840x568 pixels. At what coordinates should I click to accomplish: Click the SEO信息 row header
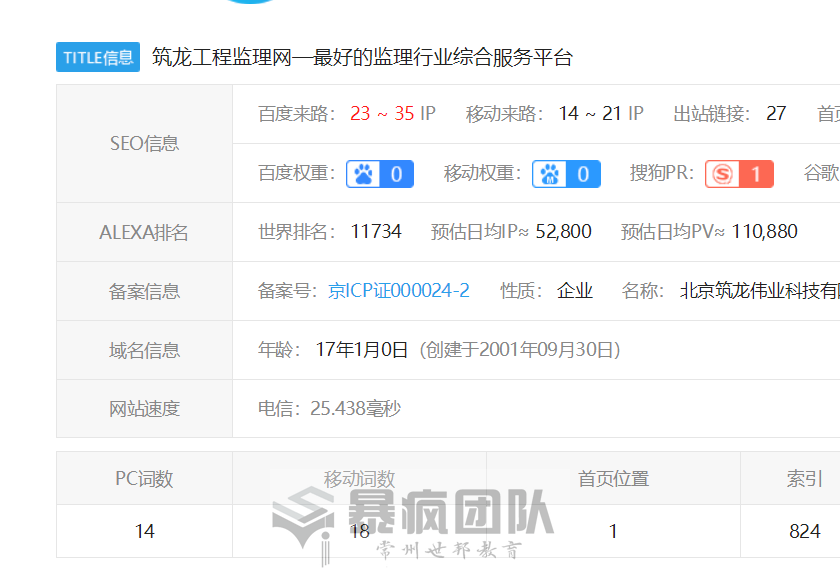coord(145,144)
